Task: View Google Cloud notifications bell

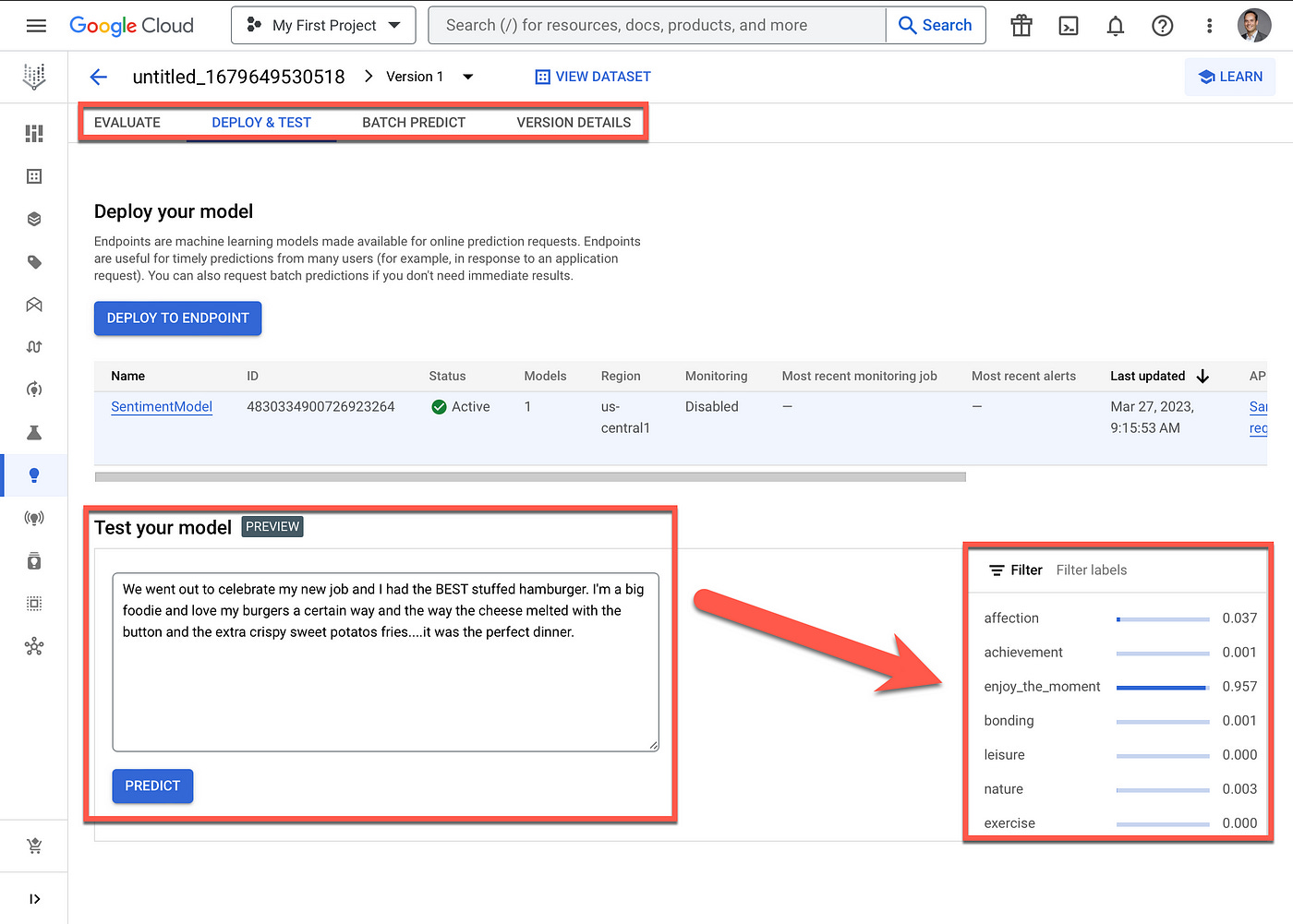Action: point(1115,25)
